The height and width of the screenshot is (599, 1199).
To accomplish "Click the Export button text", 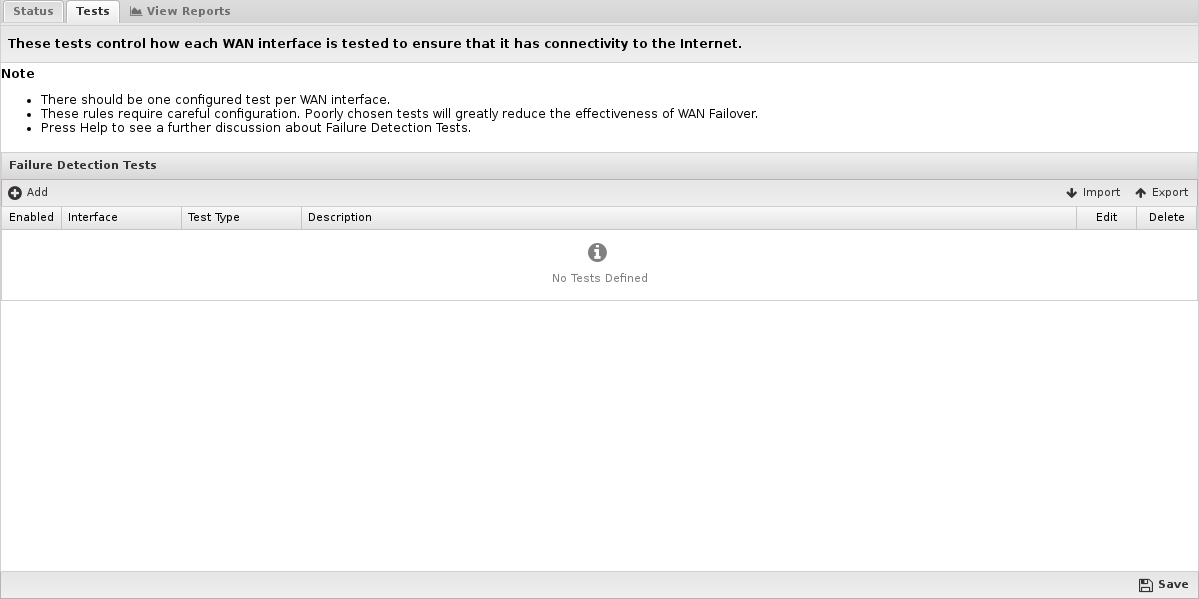I will 1170,193.
